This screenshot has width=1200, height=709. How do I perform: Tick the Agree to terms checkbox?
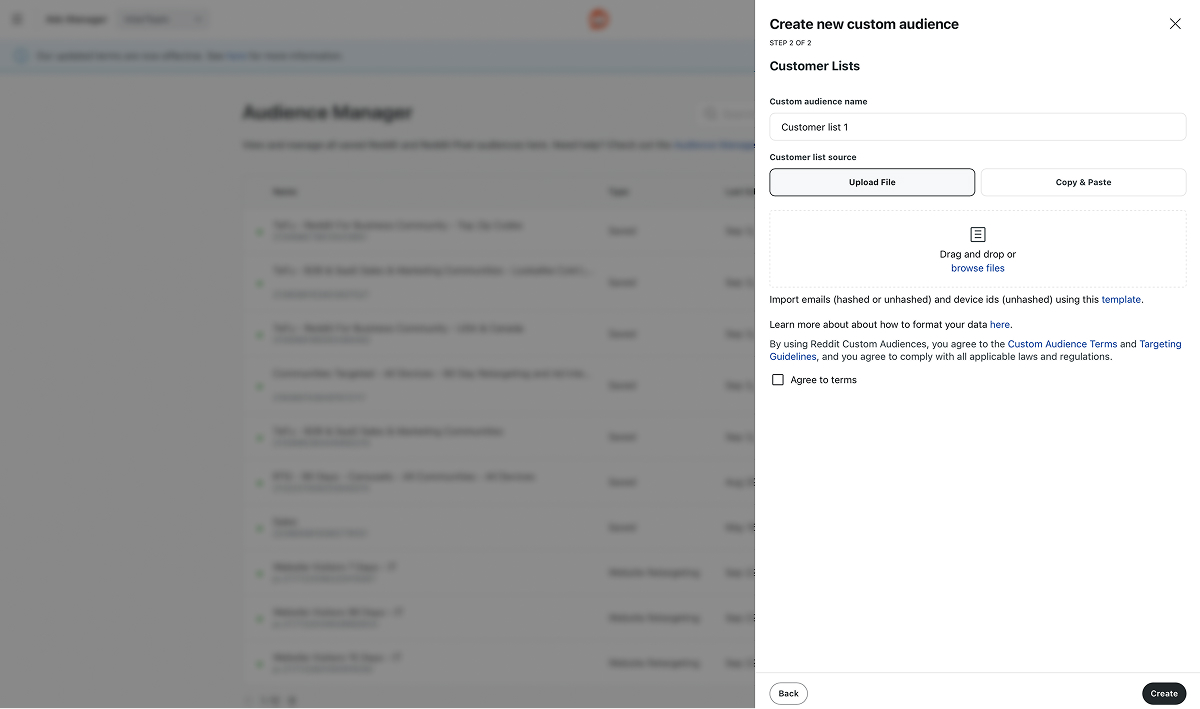778,380
